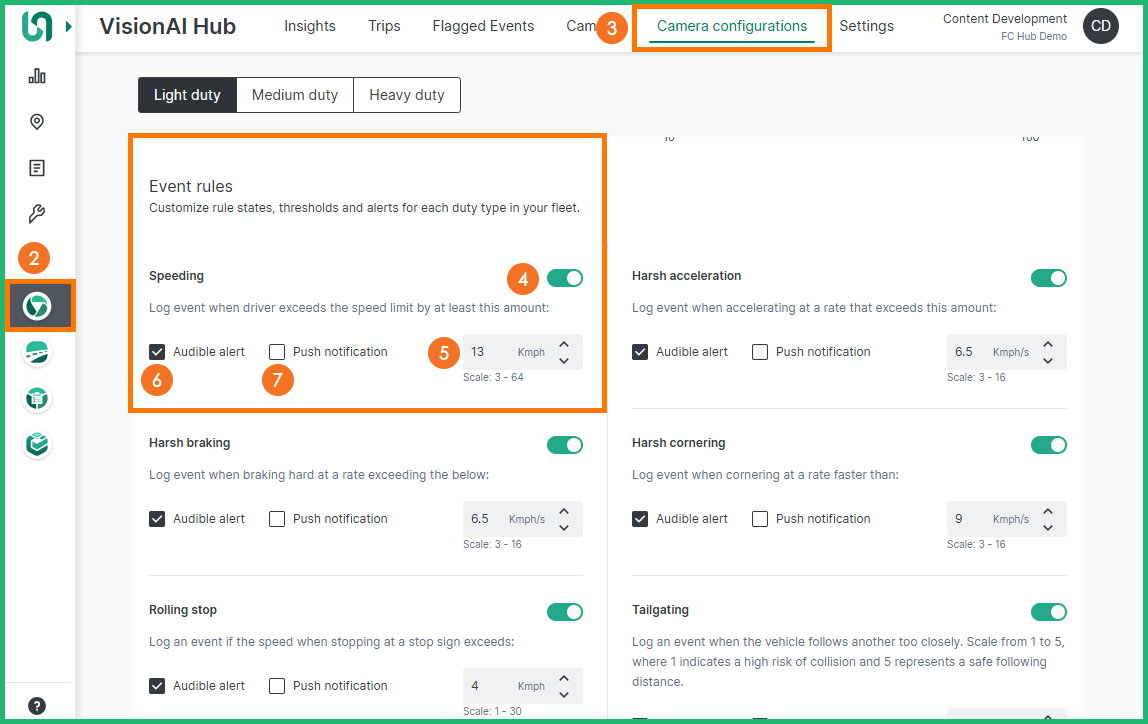Expand the sidebar using the arrow chevron
1148x724 pixels.
point(68,27)
